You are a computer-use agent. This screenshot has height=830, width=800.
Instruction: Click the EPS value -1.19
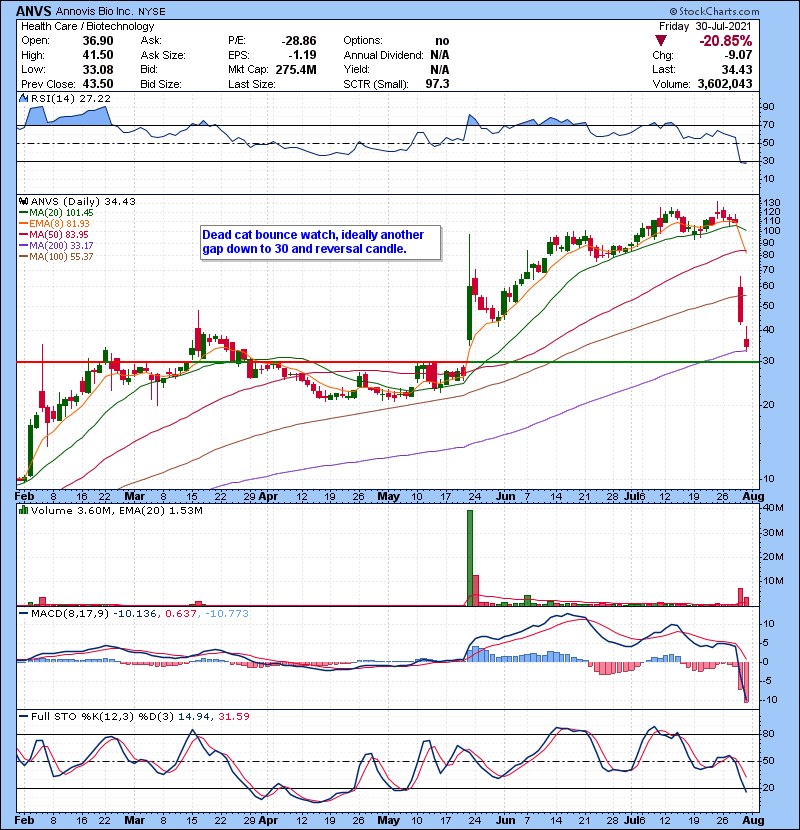(x=302, y=55)
